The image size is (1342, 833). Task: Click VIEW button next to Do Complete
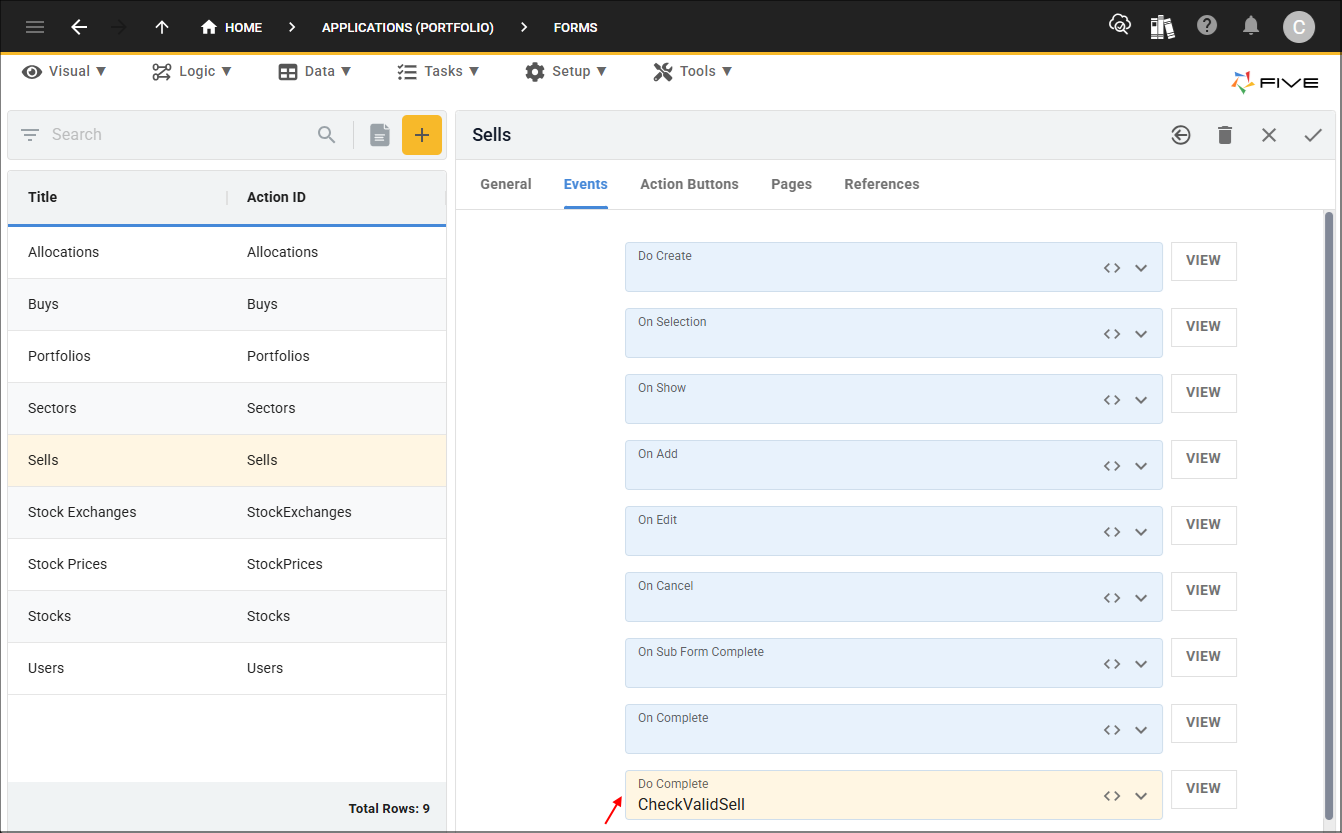(1203, 788)
